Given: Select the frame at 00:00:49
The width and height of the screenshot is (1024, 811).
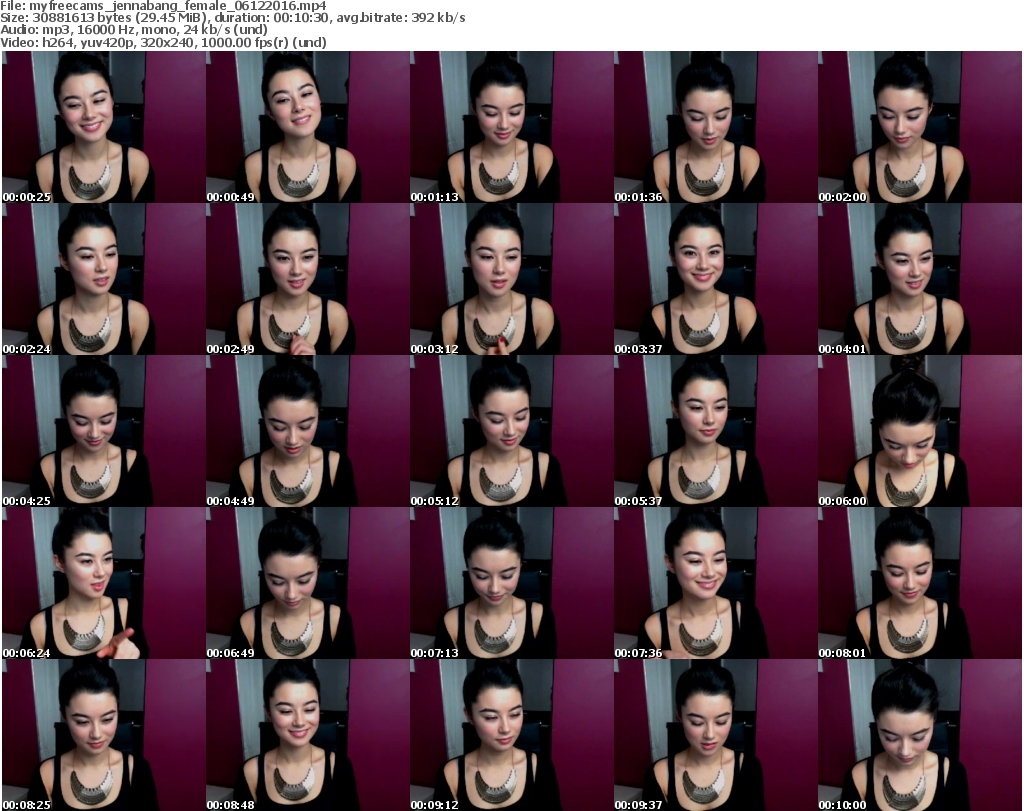Looking at the screenshot, I should 307,127.
